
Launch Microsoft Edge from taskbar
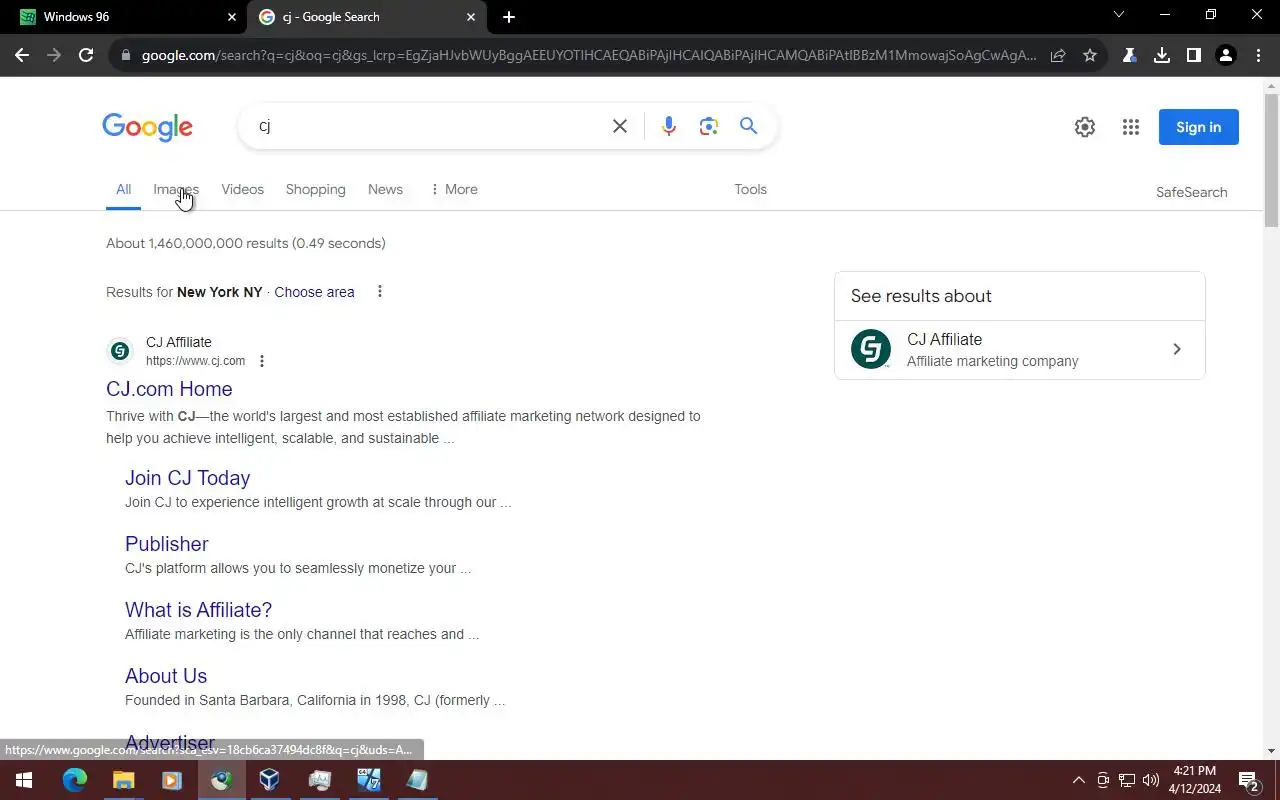[75, 780]
